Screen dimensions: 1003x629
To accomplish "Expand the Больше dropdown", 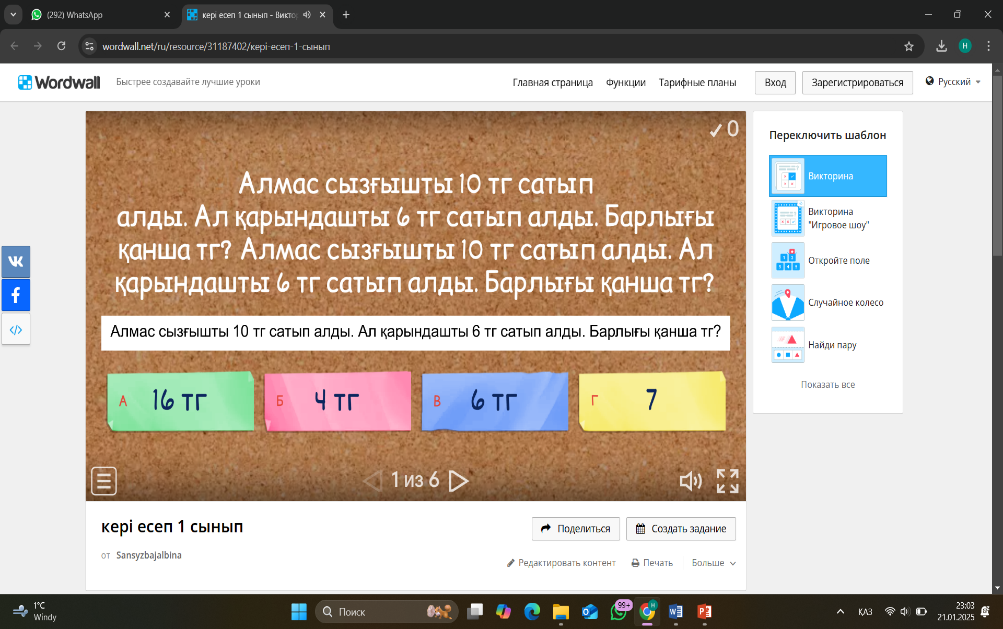I will tap(714, 563).
